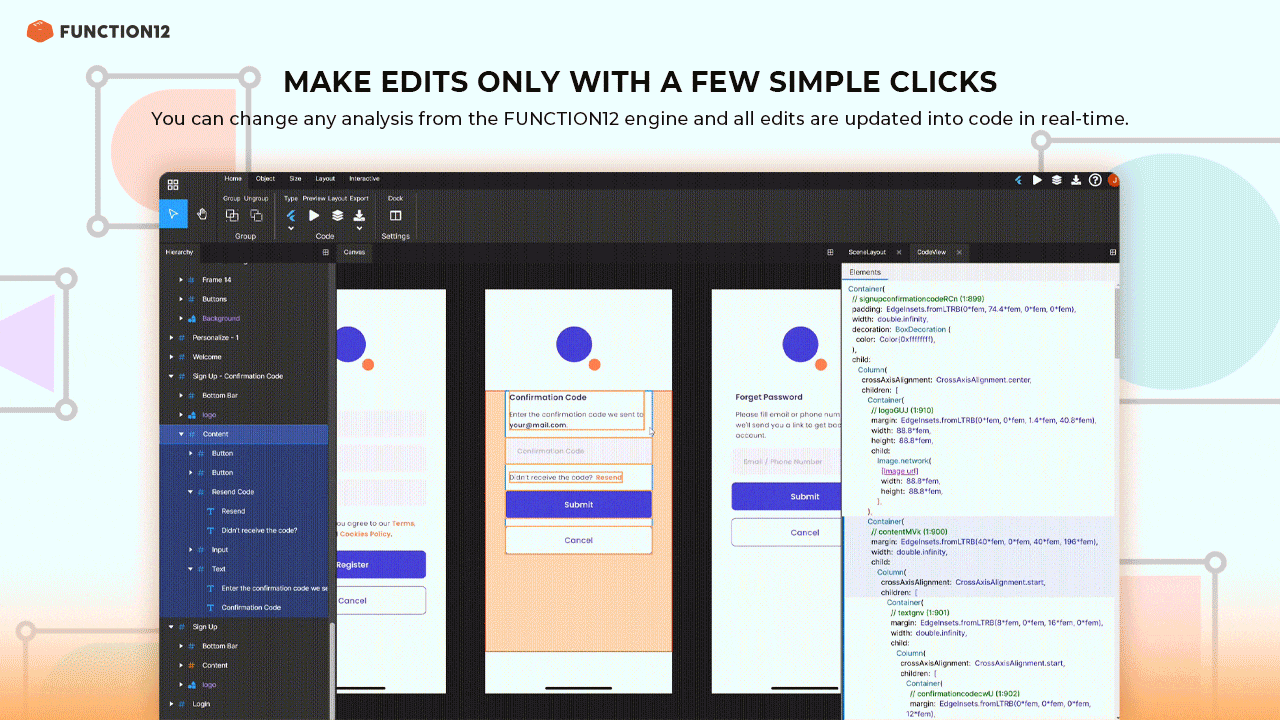
Task: Click the orange Resend link on canvas
Action: 609,478
